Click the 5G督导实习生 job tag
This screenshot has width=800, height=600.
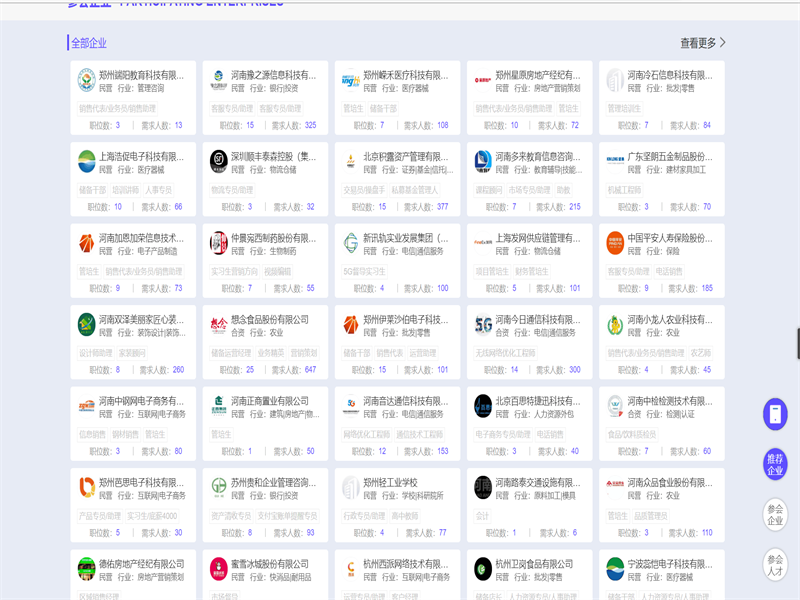pos(365,271)
